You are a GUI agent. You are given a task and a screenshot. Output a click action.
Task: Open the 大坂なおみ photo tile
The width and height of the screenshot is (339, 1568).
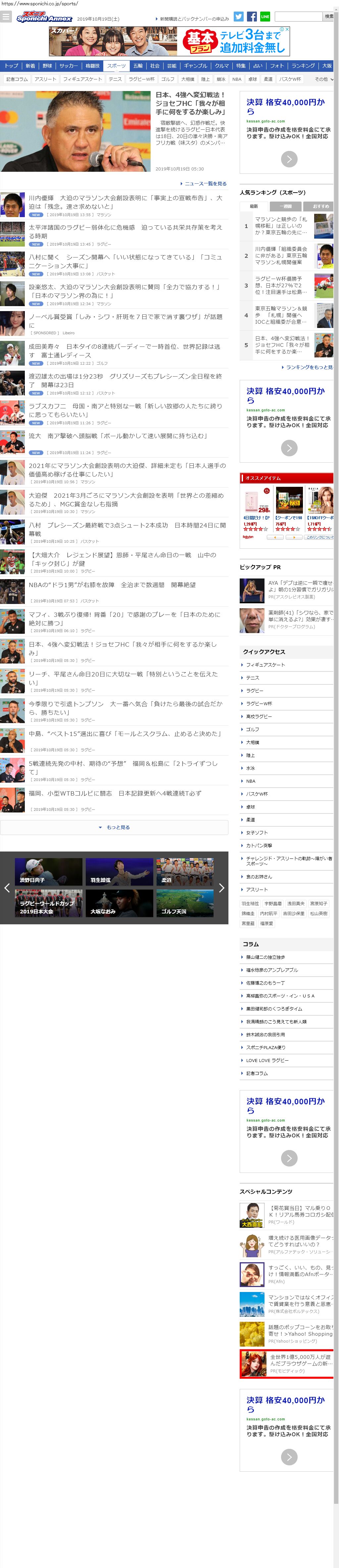click(119, 903)
